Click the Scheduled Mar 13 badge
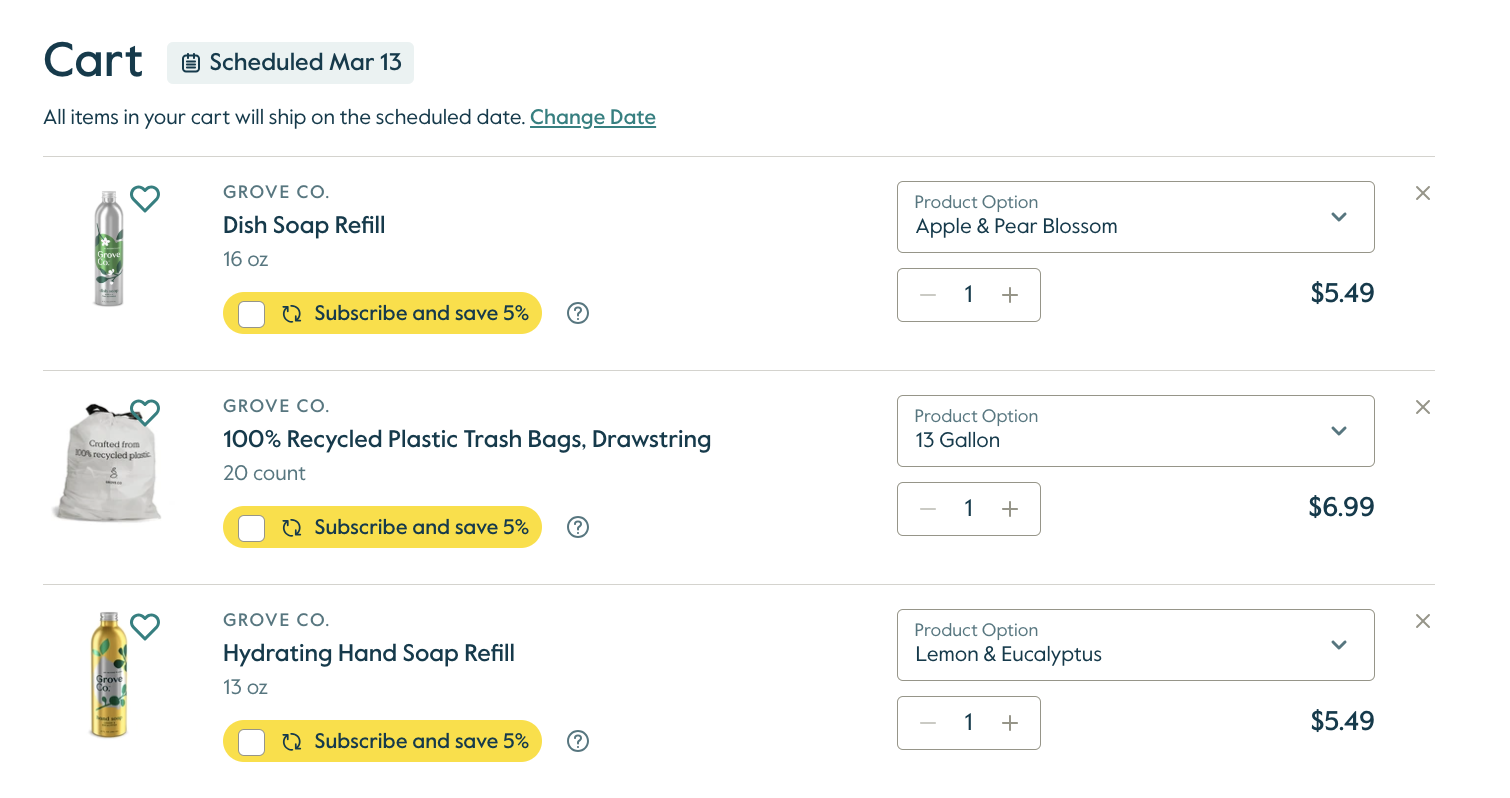This screenshot has width=1510, height=798. pyautogui.click(x=290, y=62)
